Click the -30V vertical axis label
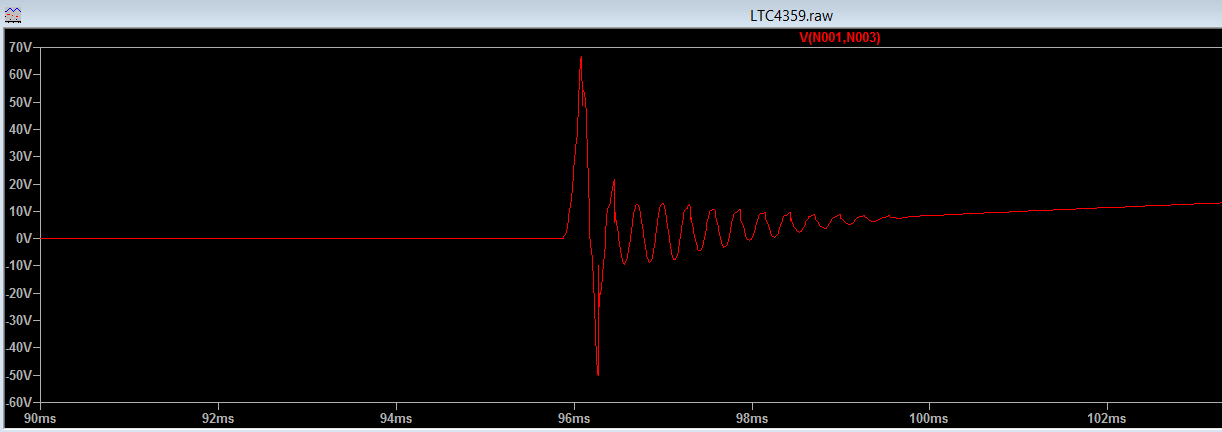 (x=20, y=321)
